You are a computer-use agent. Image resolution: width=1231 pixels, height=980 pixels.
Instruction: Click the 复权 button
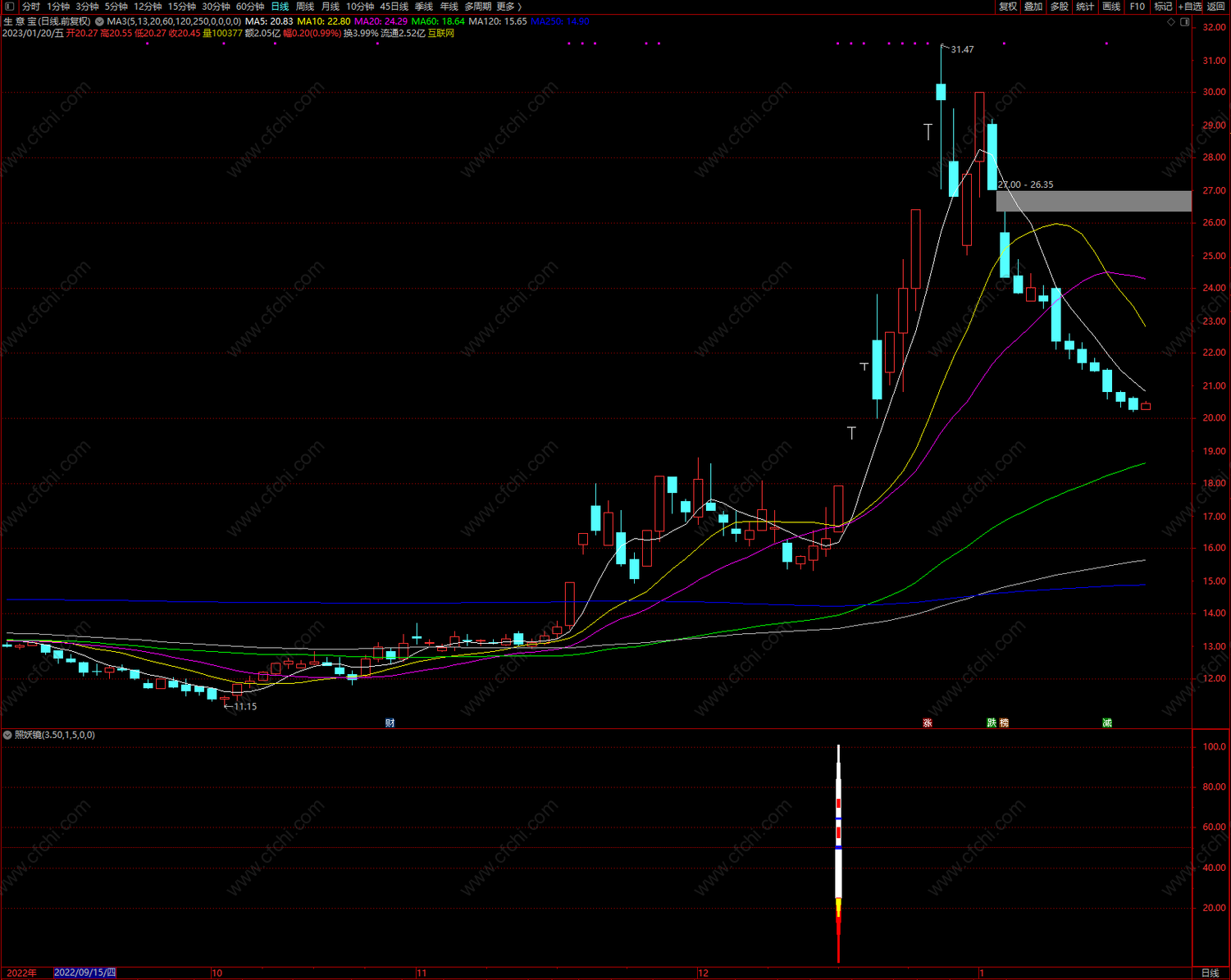click(x=1008, y=7)
